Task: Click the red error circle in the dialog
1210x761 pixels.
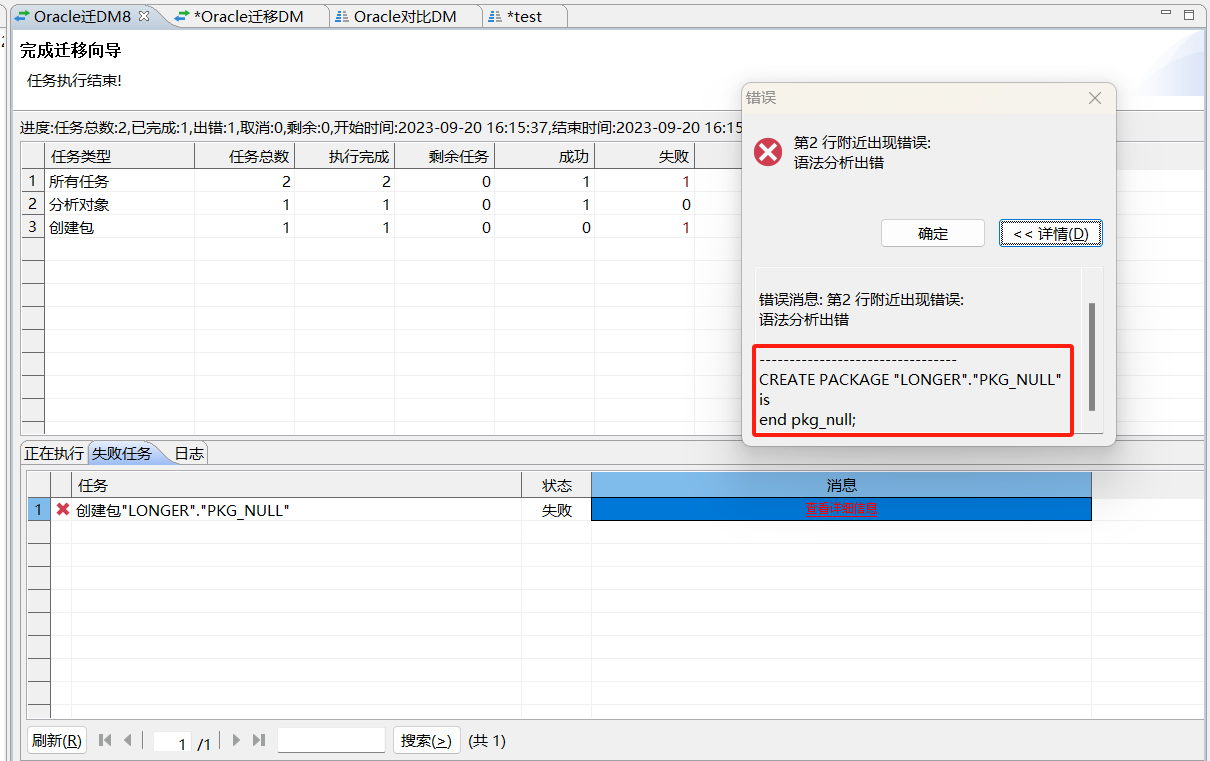Action: pyautogui.click(x=766, y=153)
